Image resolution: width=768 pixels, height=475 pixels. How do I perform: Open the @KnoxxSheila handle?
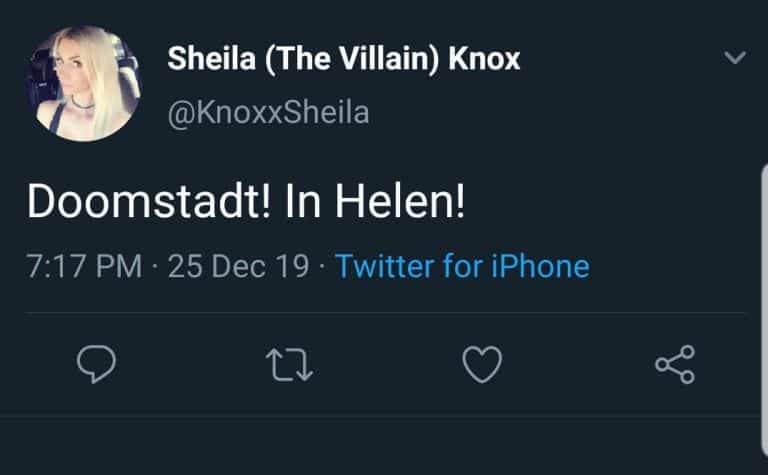pyautogui.click(x=268, y=113)
